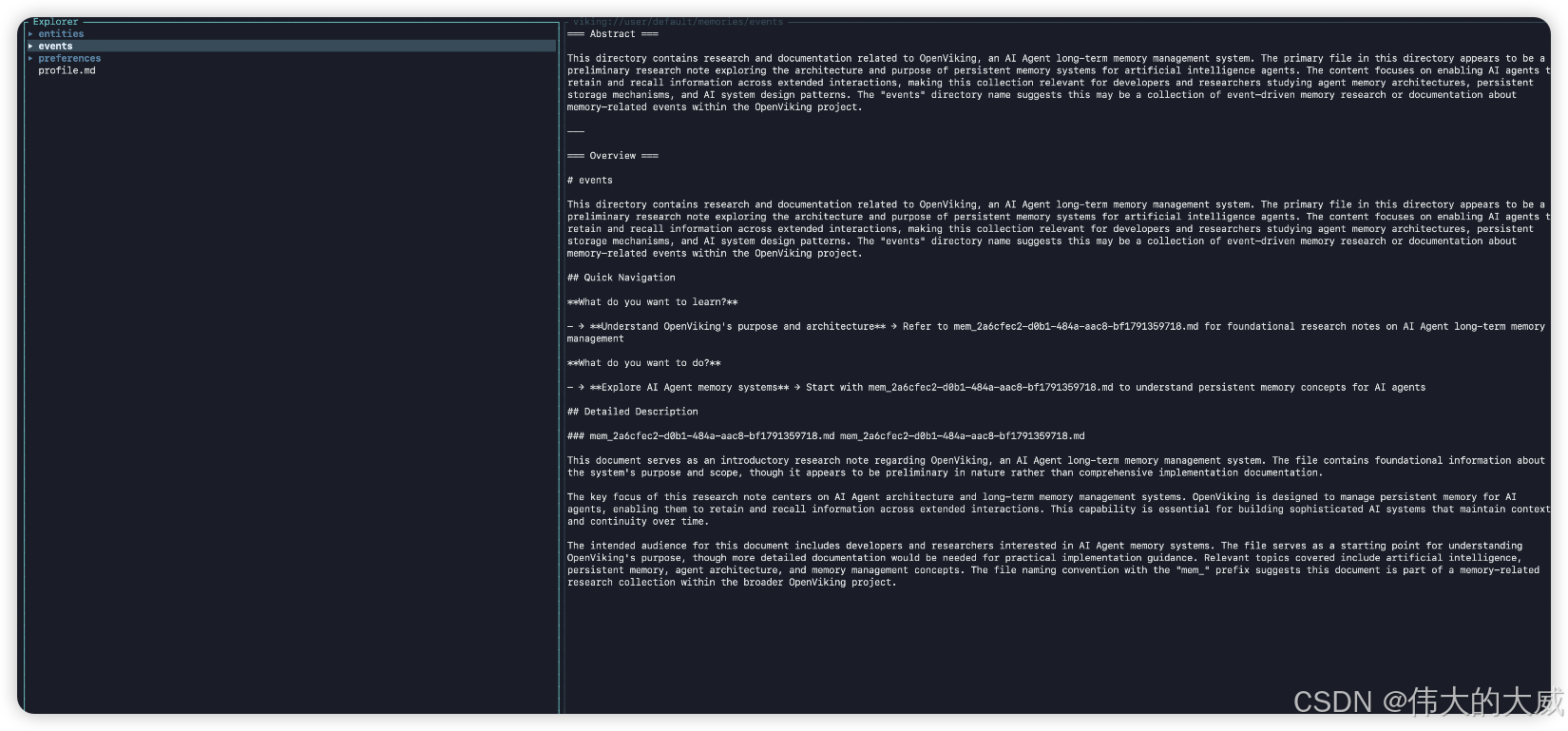Click the '## Detailed Description' heading
The image size is (1568, 731).
click(633, 412)
